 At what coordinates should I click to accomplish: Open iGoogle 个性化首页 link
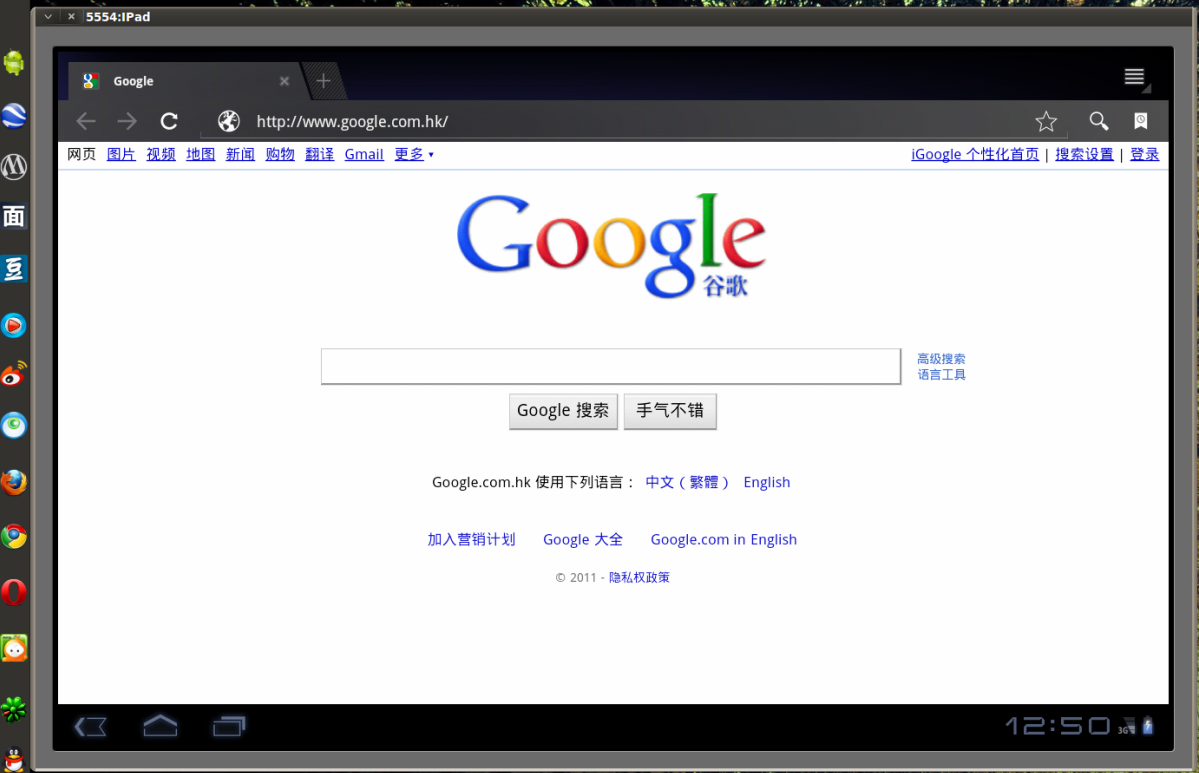[x=975, y=154]
